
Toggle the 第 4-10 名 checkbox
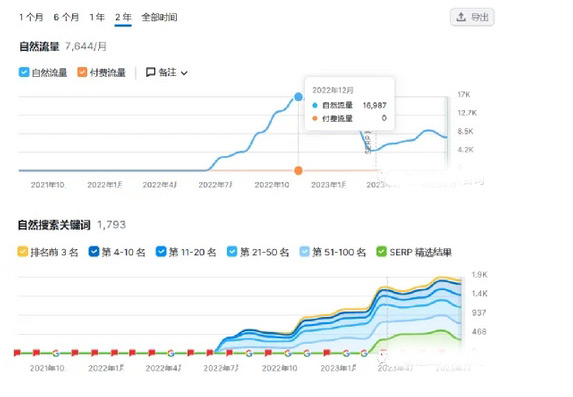click(x=94, y=252)
